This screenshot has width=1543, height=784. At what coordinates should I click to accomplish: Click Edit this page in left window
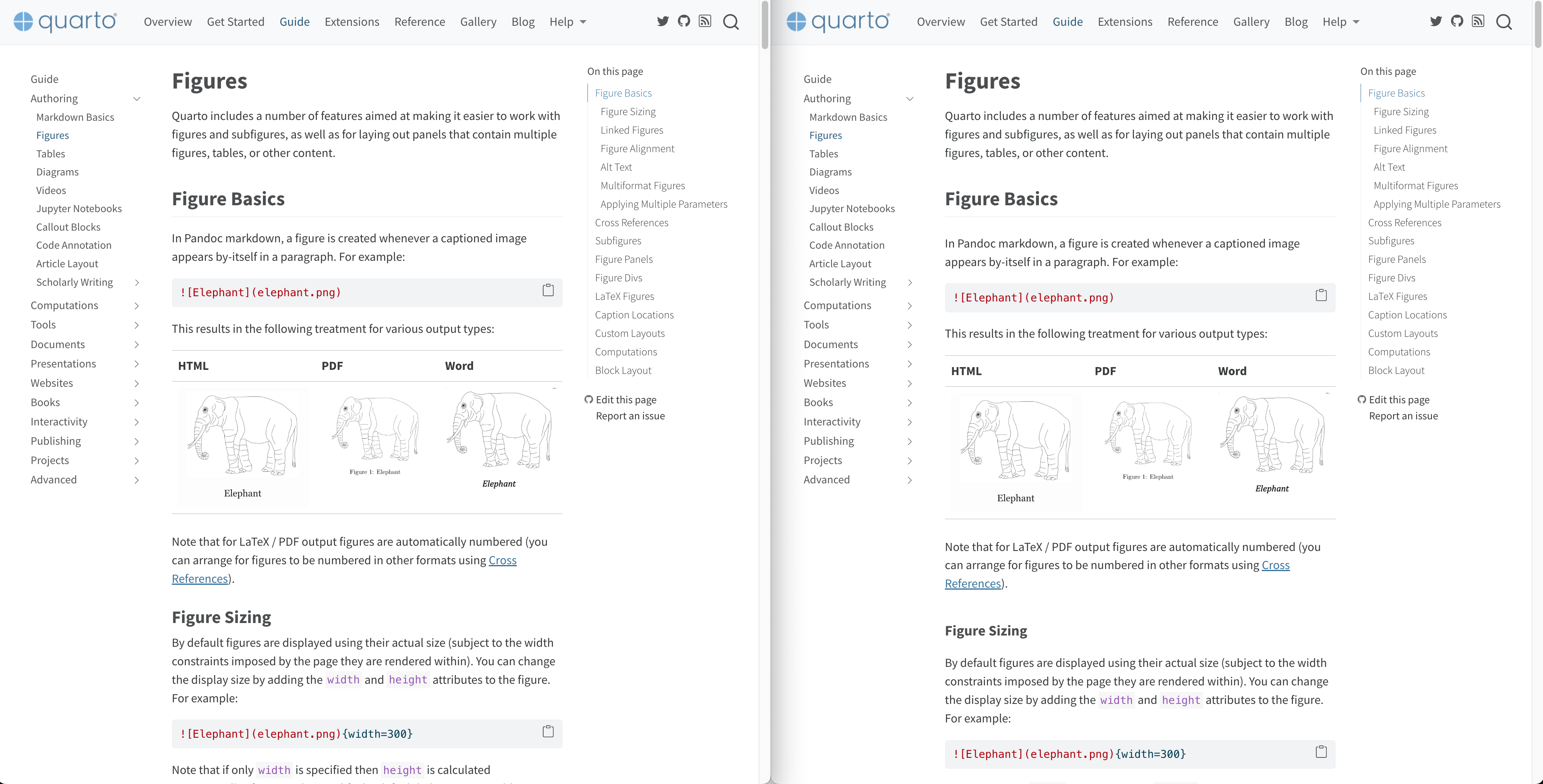tap(625, 399)
